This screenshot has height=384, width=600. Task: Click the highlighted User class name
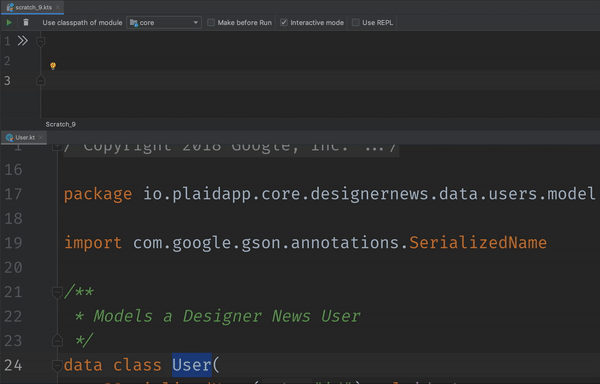coord(192,365)
